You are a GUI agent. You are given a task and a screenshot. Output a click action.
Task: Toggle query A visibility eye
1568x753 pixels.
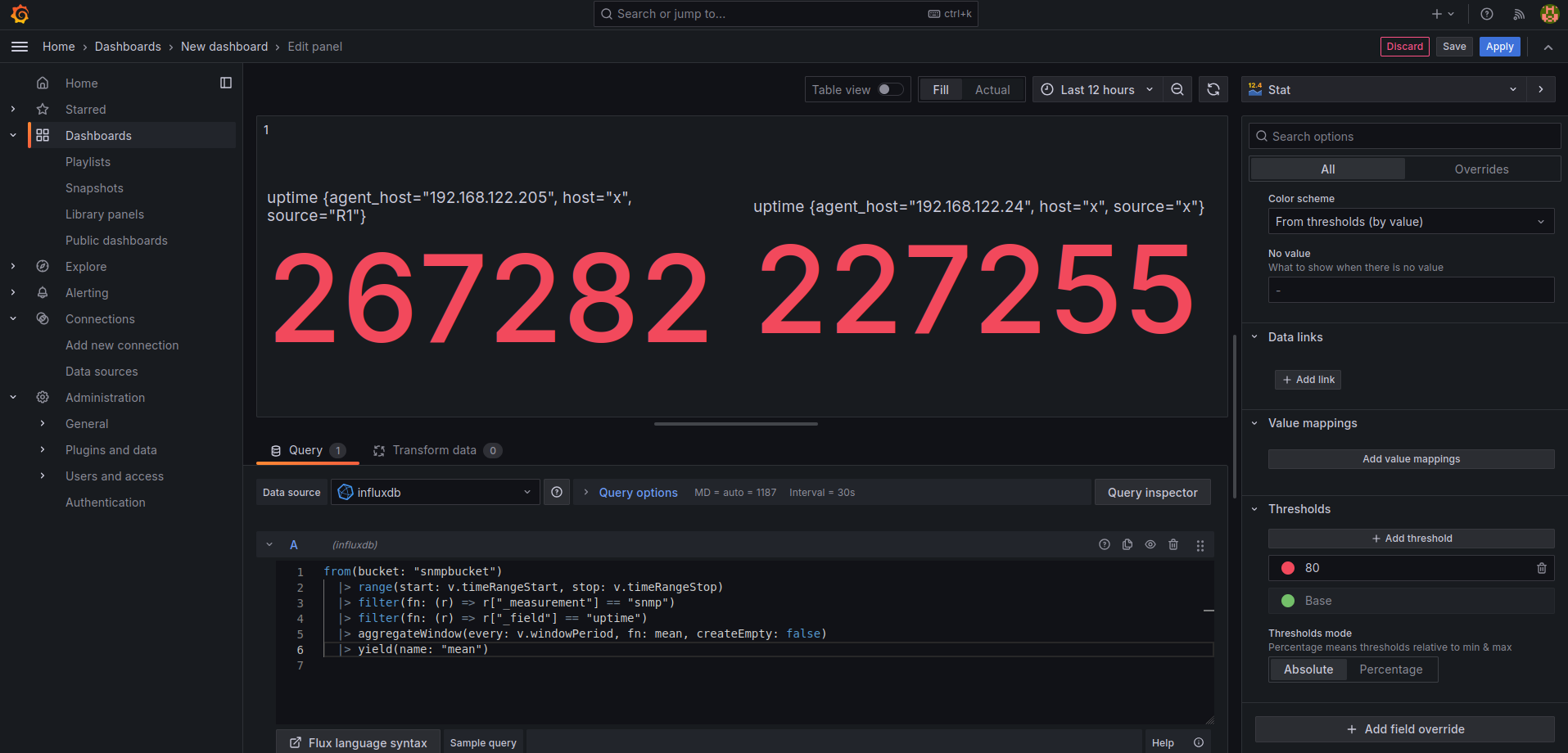coord(1150,544)
